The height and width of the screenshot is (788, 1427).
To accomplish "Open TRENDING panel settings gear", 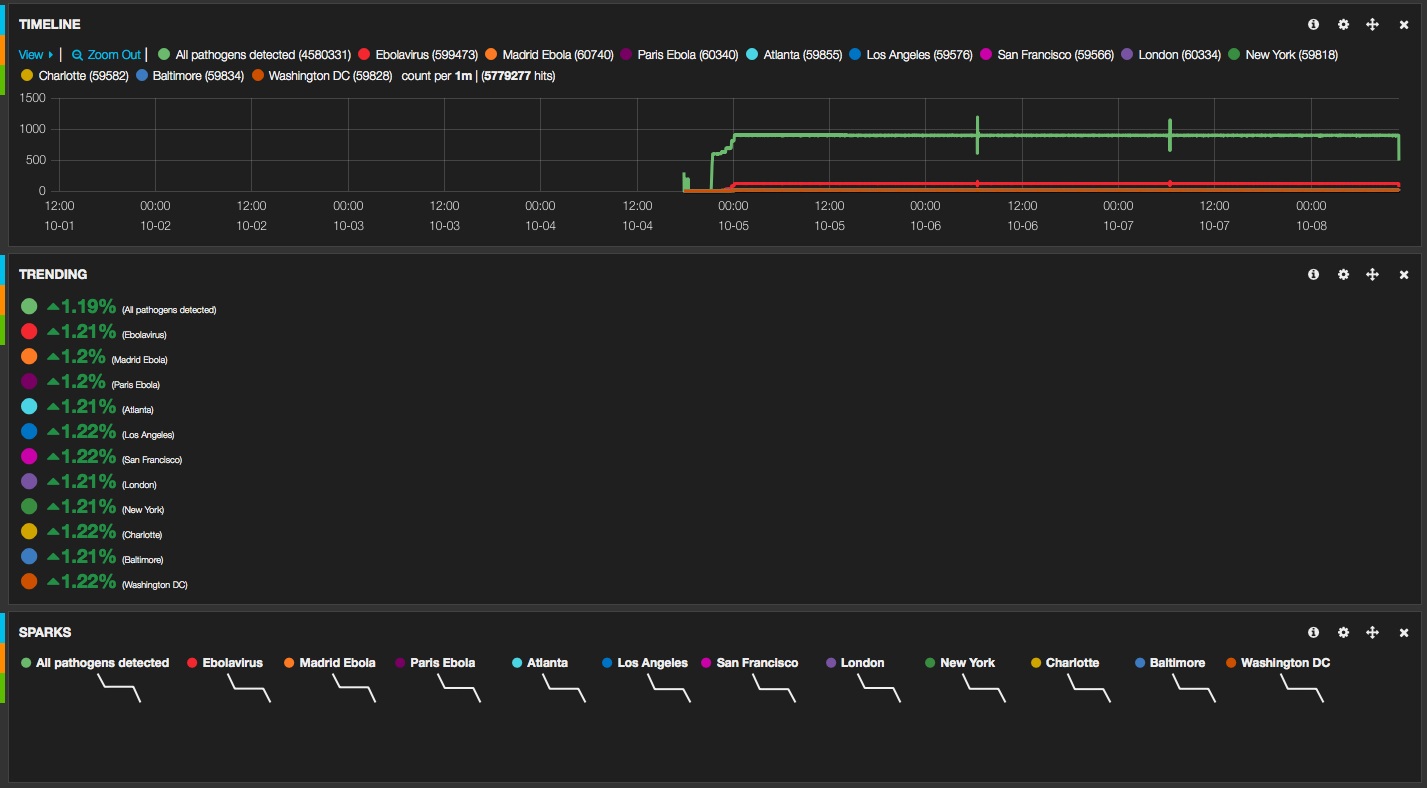I will pyautogui.click(x=1343, y=274).
